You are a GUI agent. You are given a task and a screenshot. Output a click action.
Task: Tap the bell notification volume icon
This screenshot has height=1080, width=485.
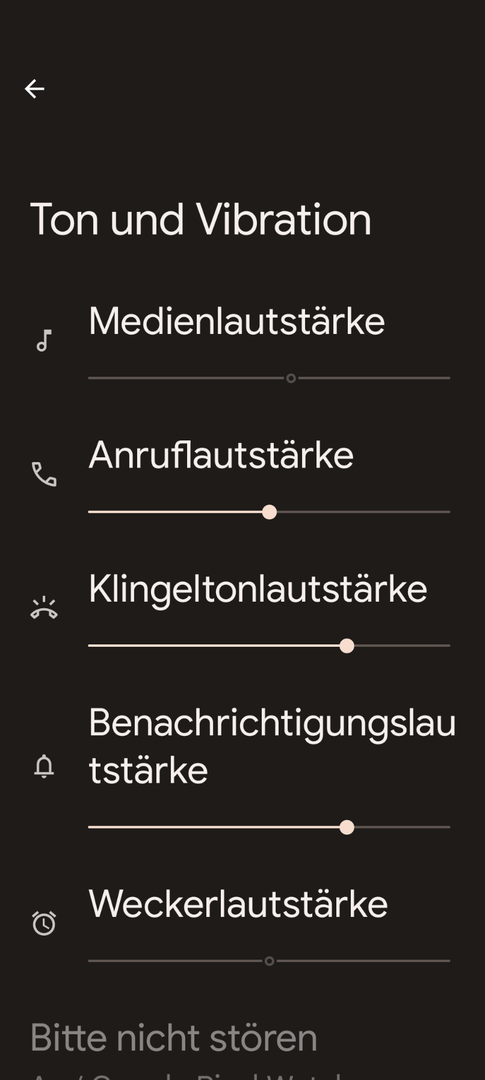pyautogui.click(x=44, y=766)
